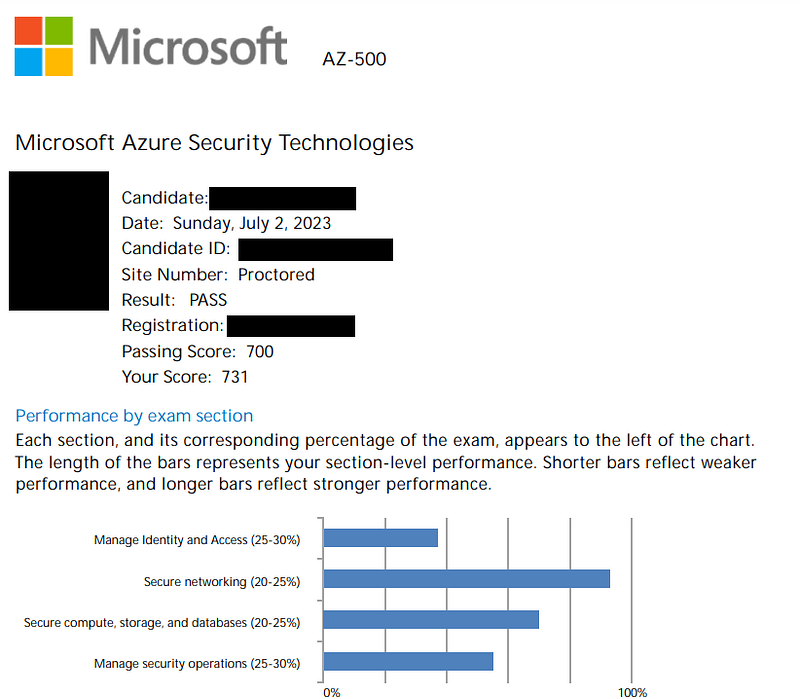Click Your Score 731 value
800x699 pixels.
[x=235, y=377]
